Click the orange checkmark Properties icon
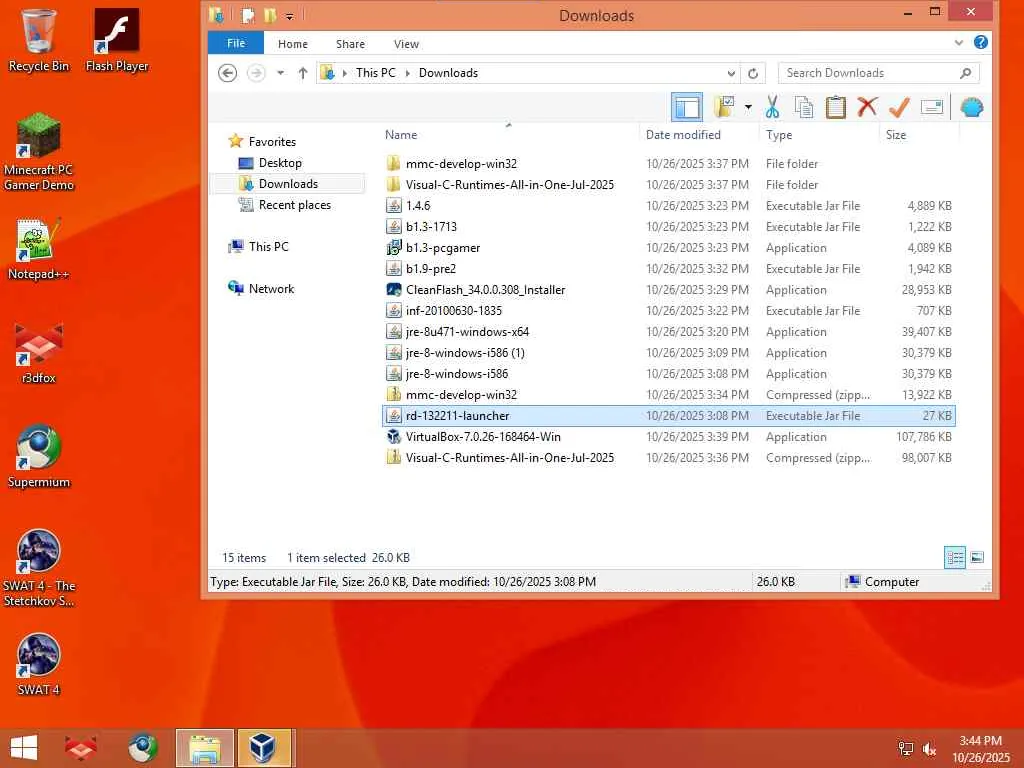Screen dimensions: 1024x768 click(899, 107)
